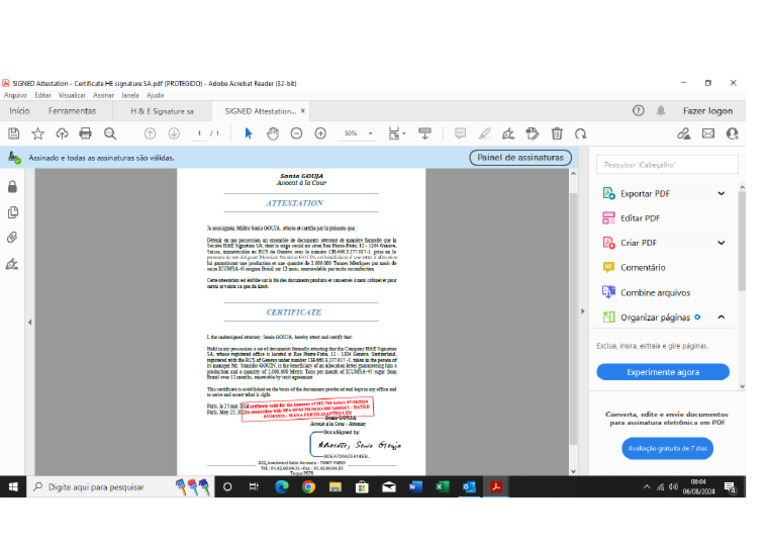This screenshot has width=768, height=543.
Task: Click the zoom in plus icon
Action: (x=320, y=133)
